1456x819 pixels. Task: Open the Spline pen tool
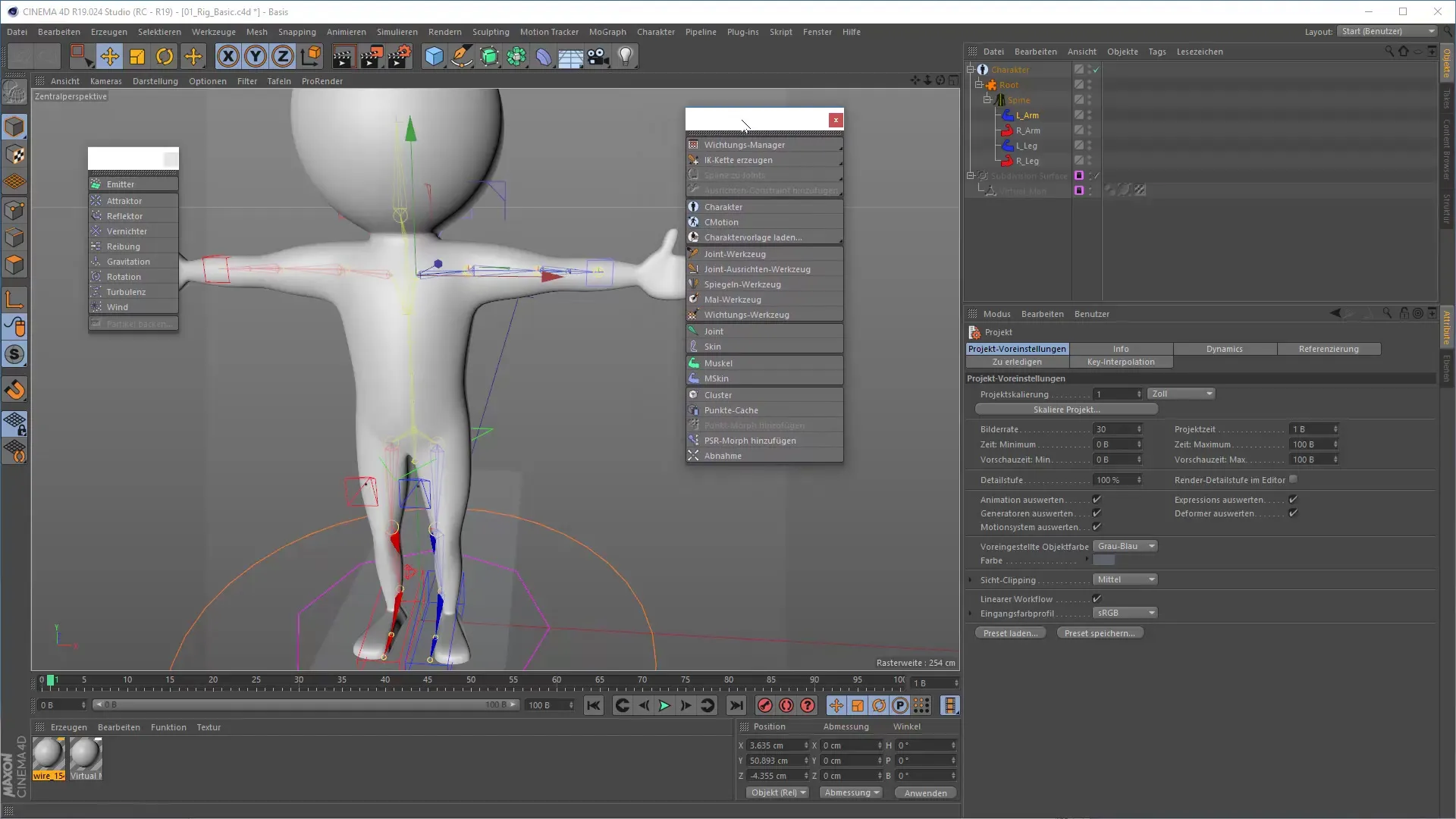point(461,56)
